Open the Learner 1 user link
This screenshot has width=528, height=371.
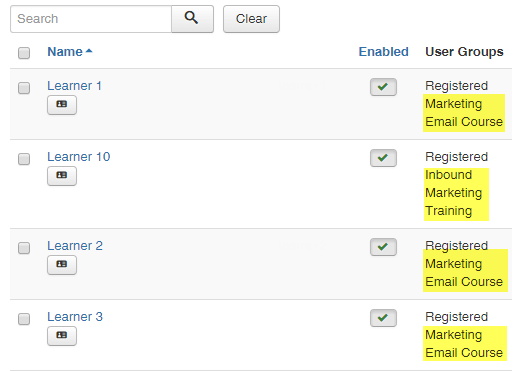tap(74, 86)
